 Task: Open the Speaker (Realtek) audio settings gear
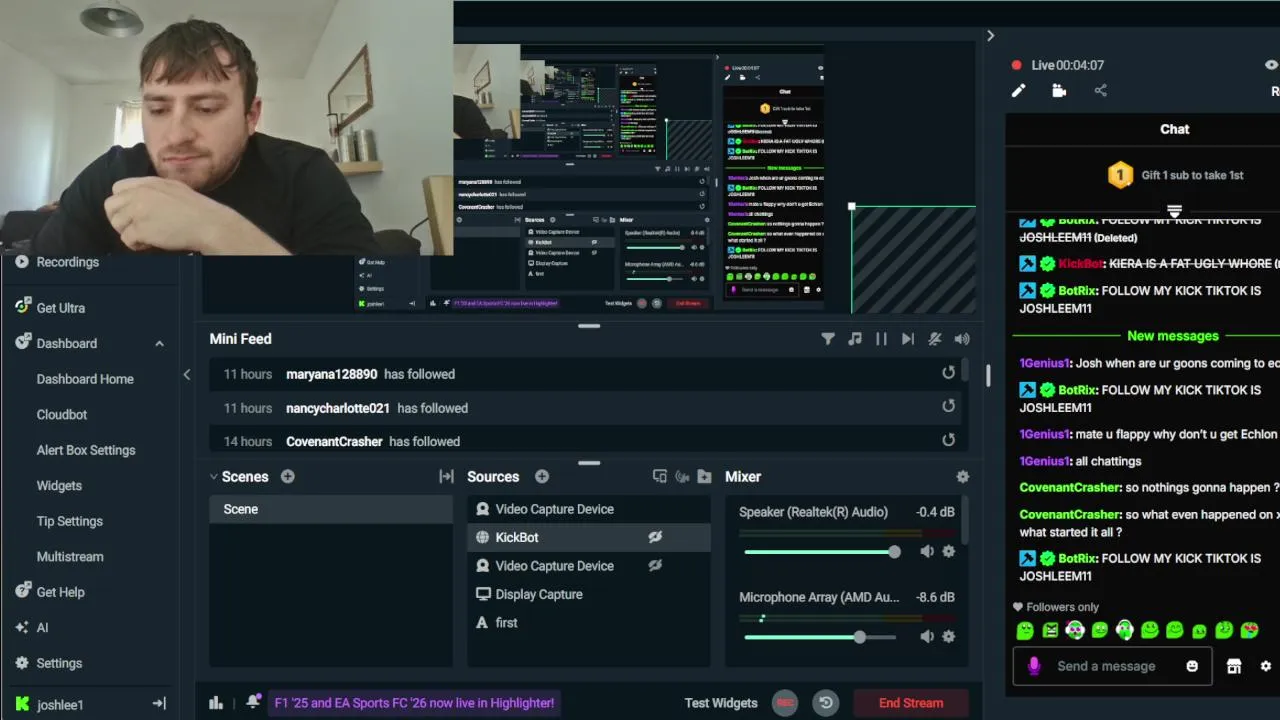948,552
